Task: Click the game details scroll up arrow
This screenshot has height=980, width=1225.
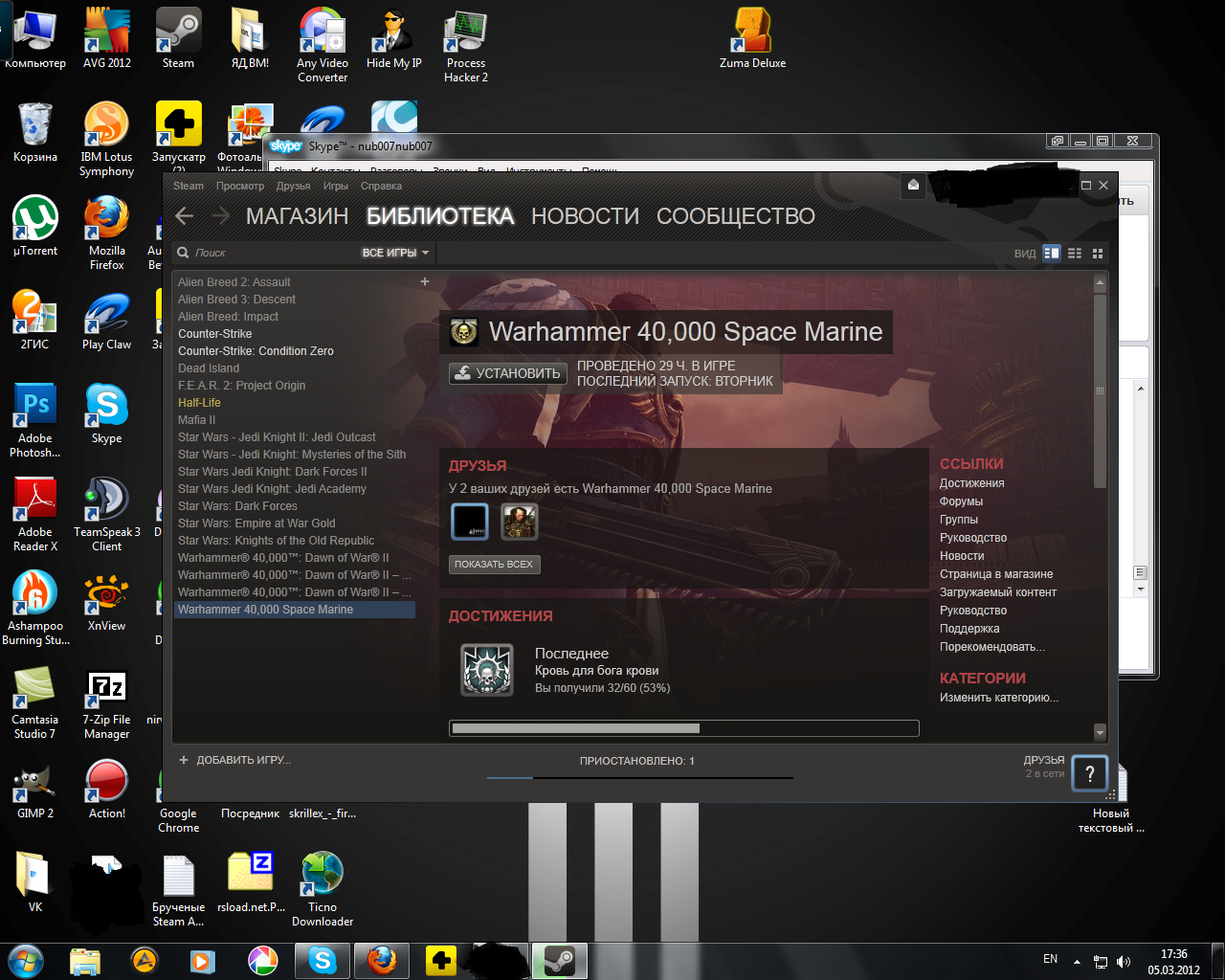Action: [1100, 283]
